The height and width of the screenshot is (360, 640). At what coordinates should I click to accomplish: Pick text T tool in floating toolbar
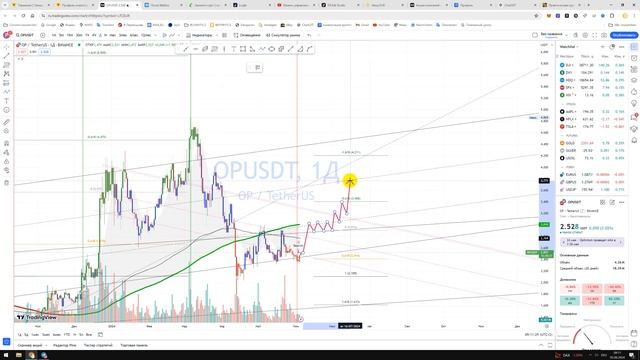pos(233,49)
